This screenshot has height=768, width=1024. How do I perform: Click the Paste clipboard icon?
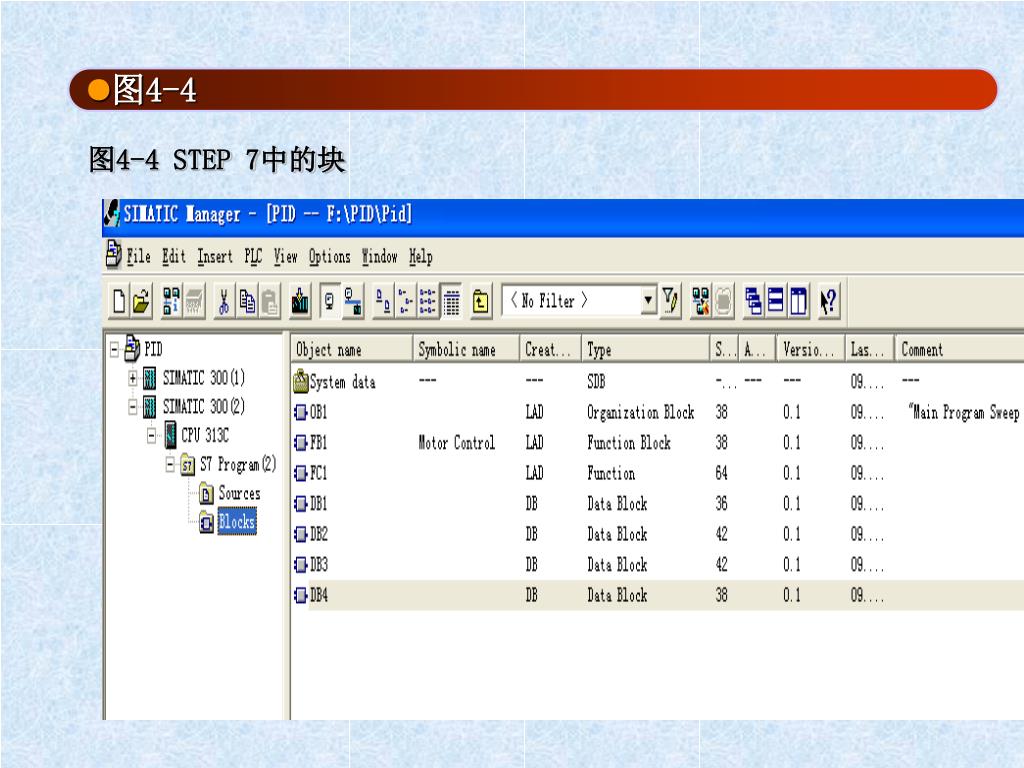pyautogui.click(x=269, y=302)
